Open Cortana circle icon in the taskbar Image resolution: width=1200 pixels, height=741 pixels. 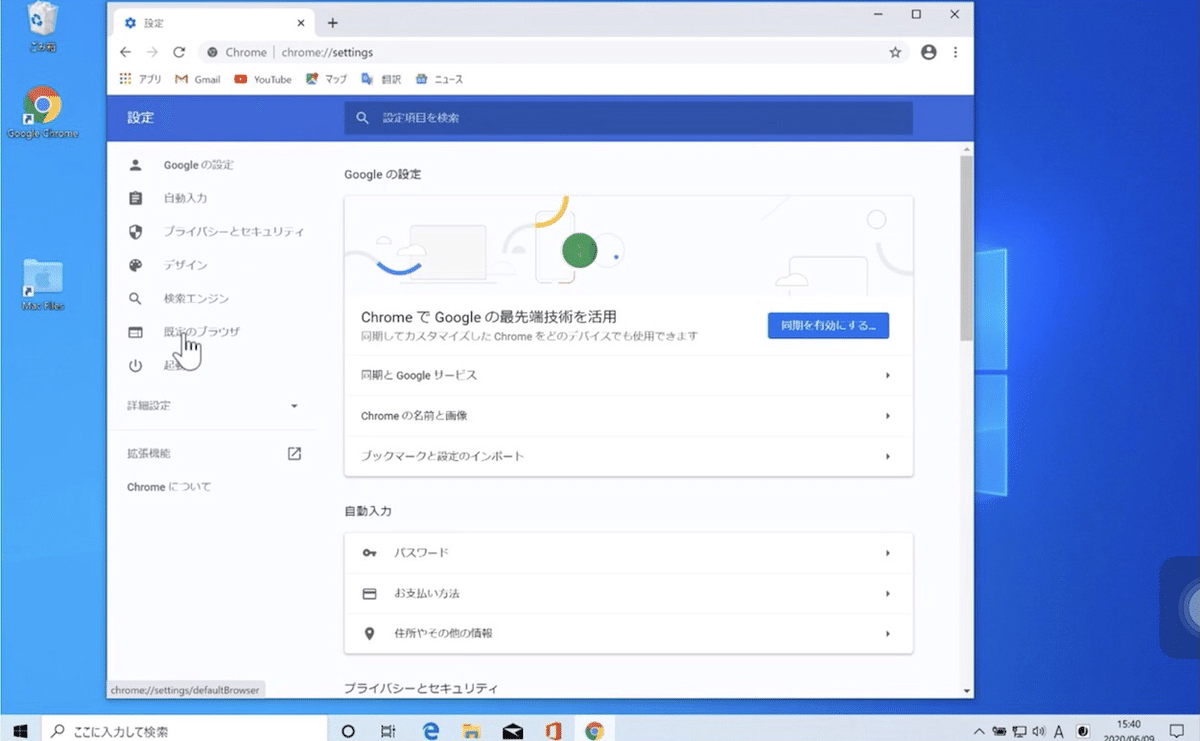pyautogui.click(x=348, y=730)
